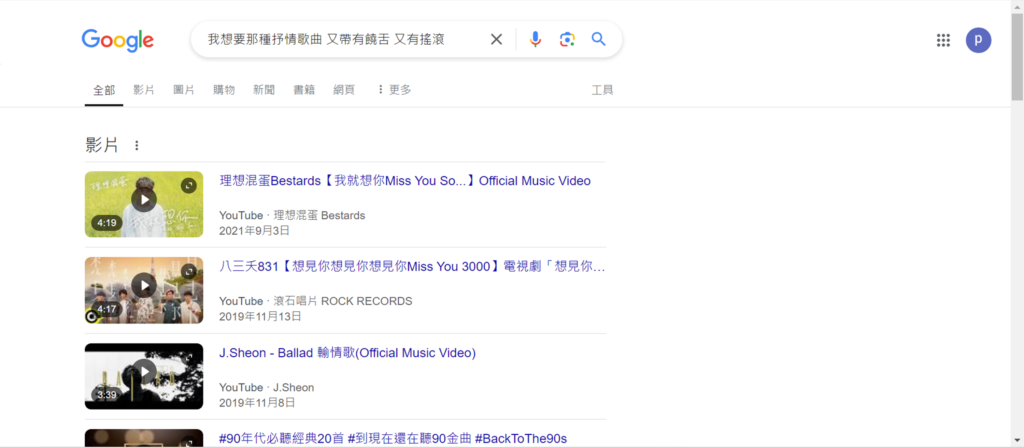
Task: Play the 4:19 理想混蛋 video thumbnail
Action: 144,204
